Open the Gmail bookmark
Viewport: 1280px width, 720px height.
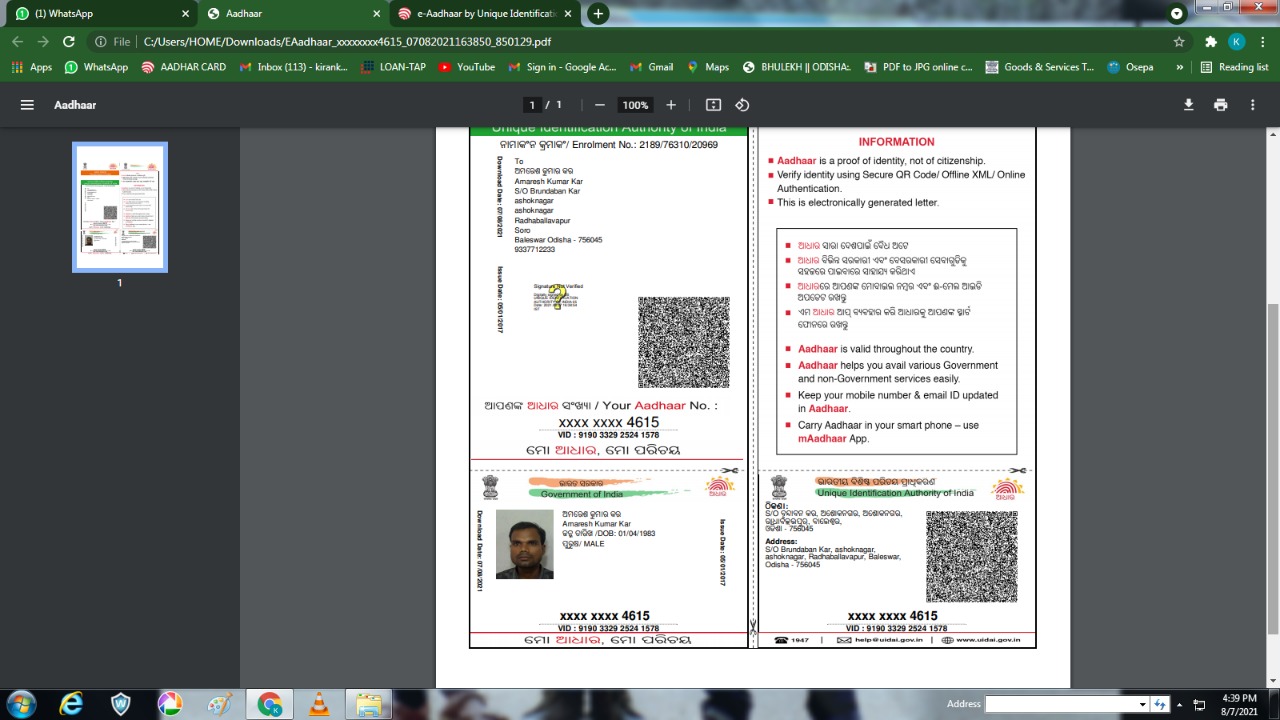pyautogui.click(x=651, y=67)
